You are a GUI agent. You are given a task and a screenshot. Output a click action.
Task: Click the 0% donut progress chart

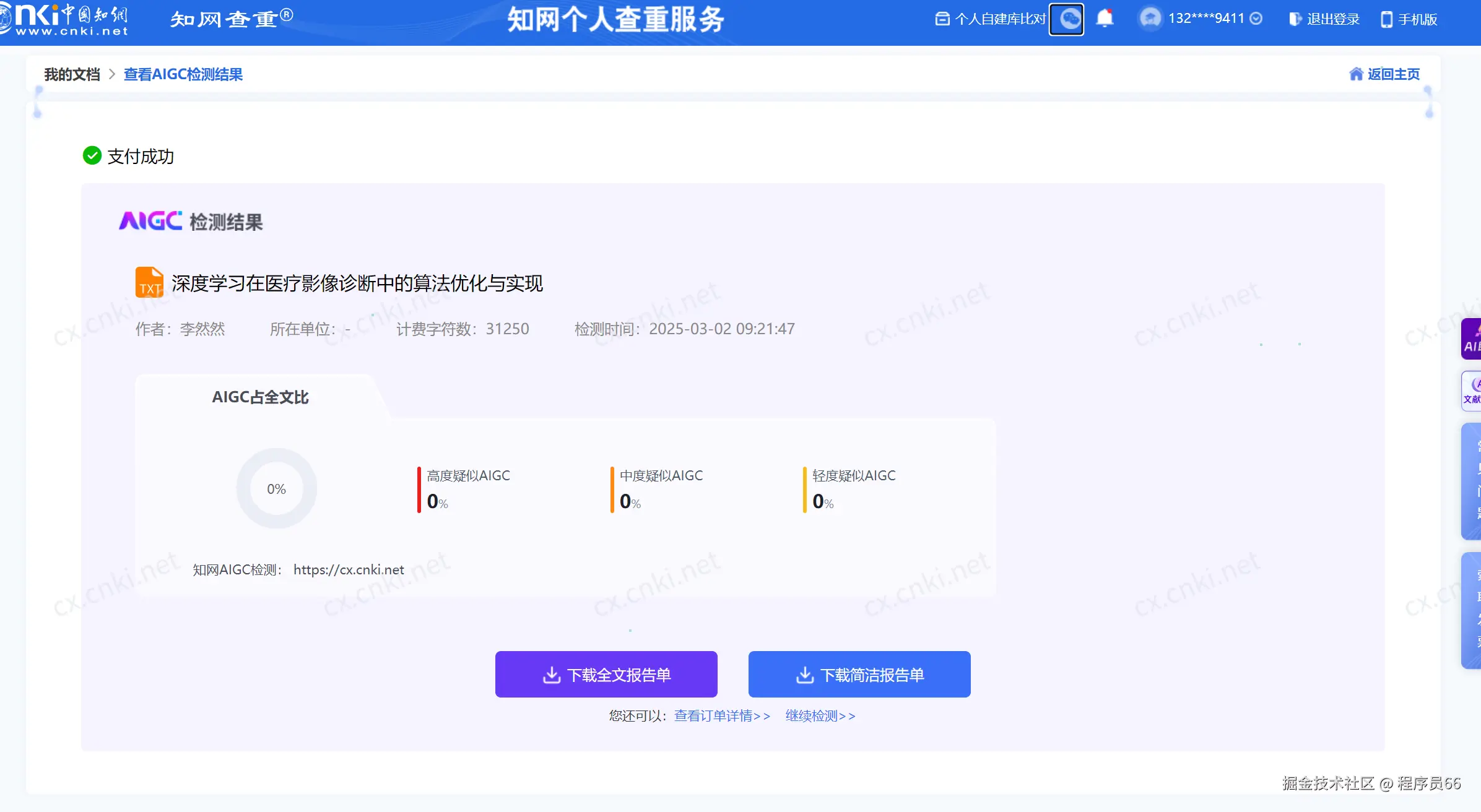[x=276, y=489]
